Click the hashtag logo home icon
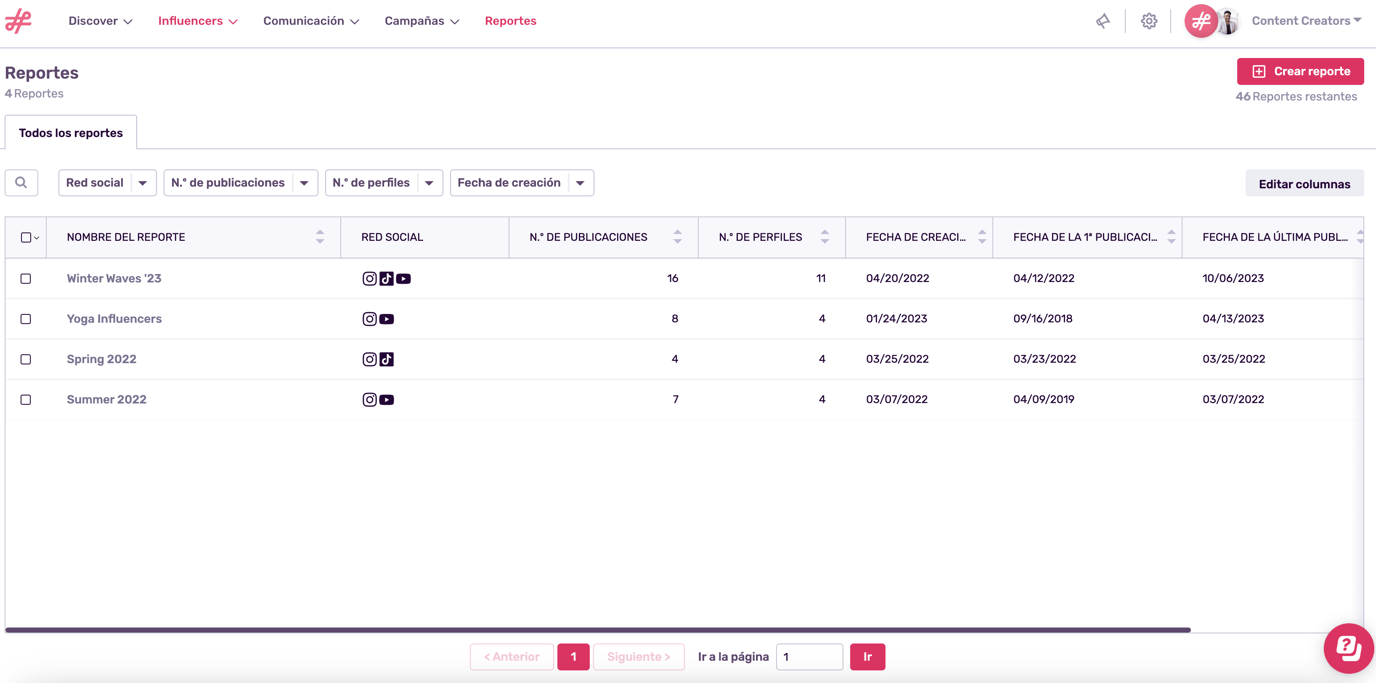This screenshot has width=1376, height=683. (18, 21)
